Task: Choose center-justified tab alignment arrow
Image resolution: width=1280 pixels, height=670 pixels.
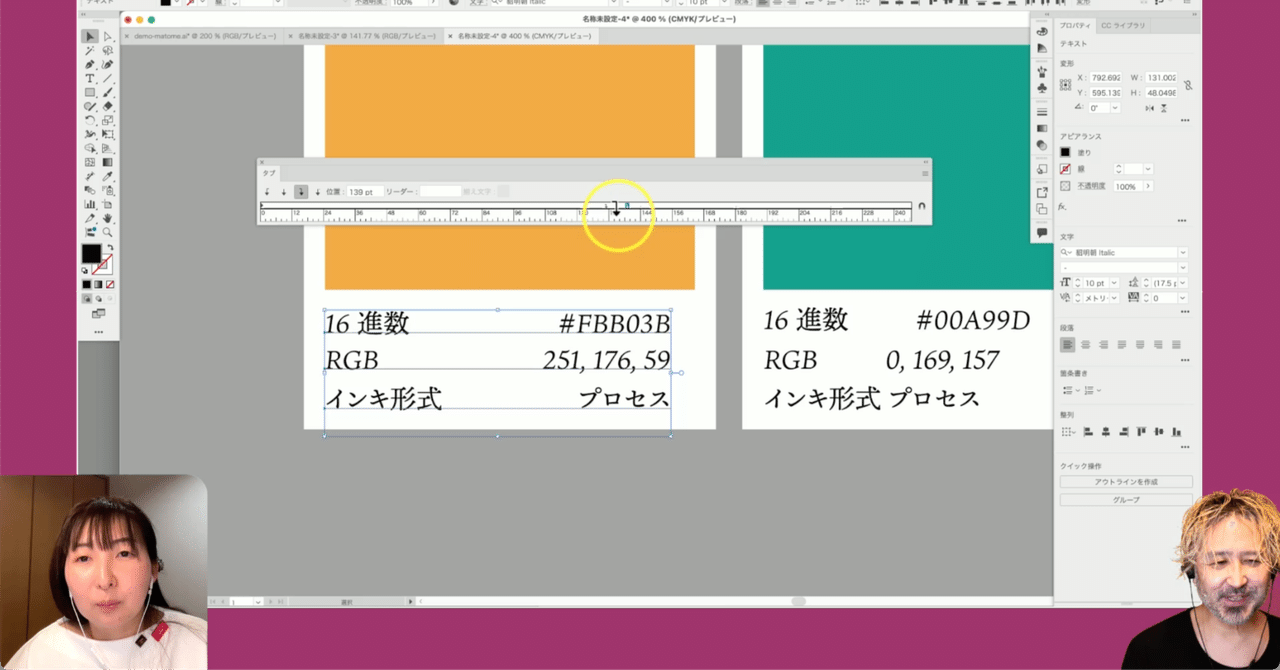Action: 284,191
